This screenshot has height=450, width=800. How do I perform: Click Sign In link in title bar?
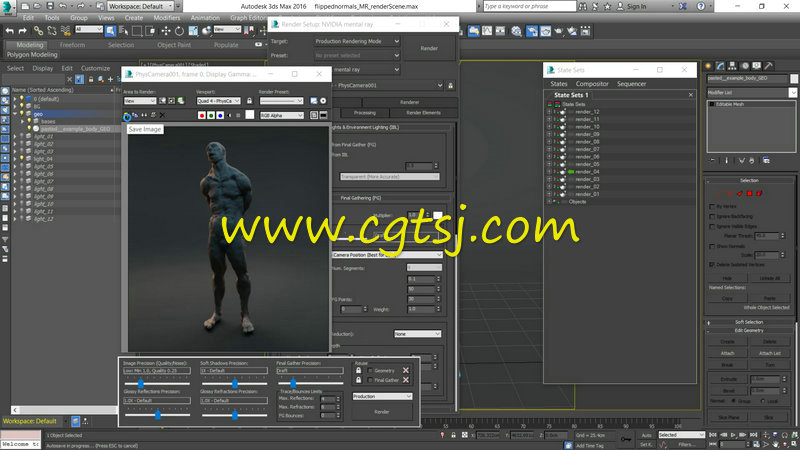tap(636, 7)
